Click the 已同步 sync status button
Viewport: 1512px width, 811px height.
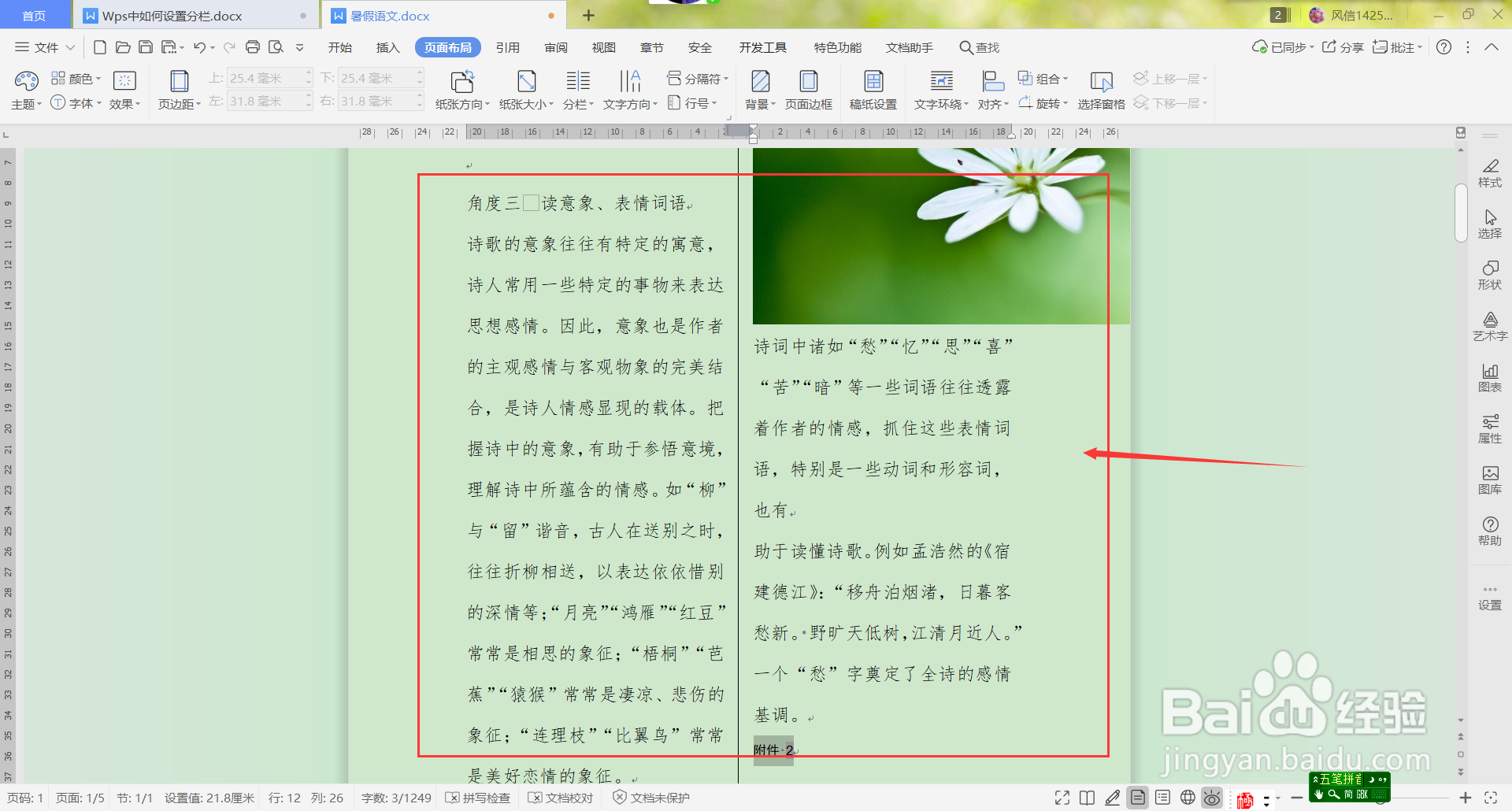pyautogui.click(x=1280, y=46)
